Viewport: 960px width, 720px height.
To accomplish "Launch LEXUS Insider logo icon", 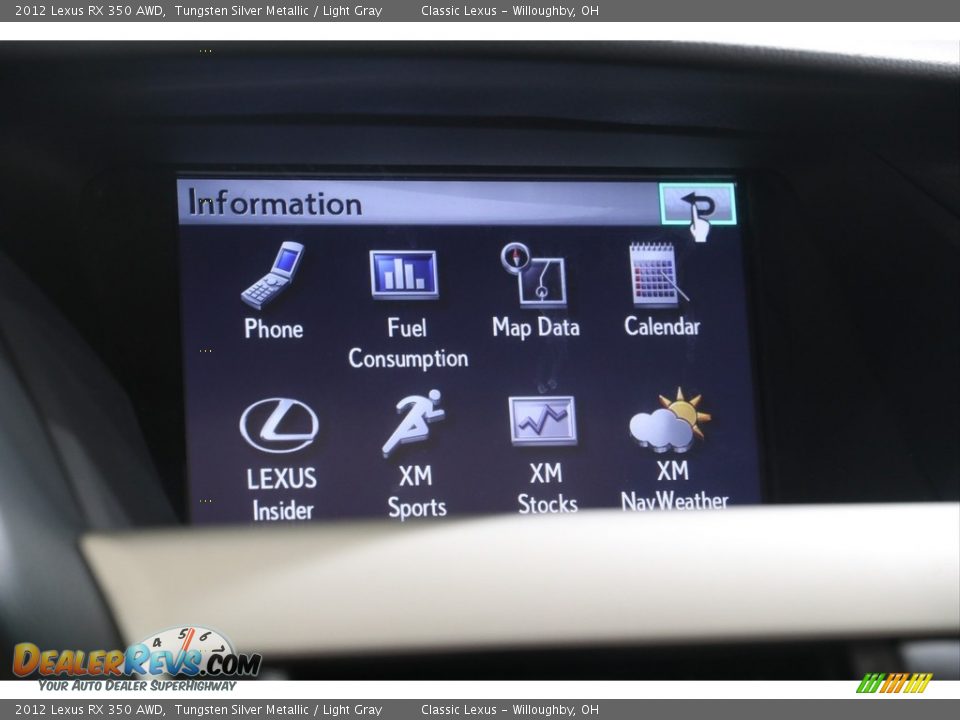I will coord(279,425).
